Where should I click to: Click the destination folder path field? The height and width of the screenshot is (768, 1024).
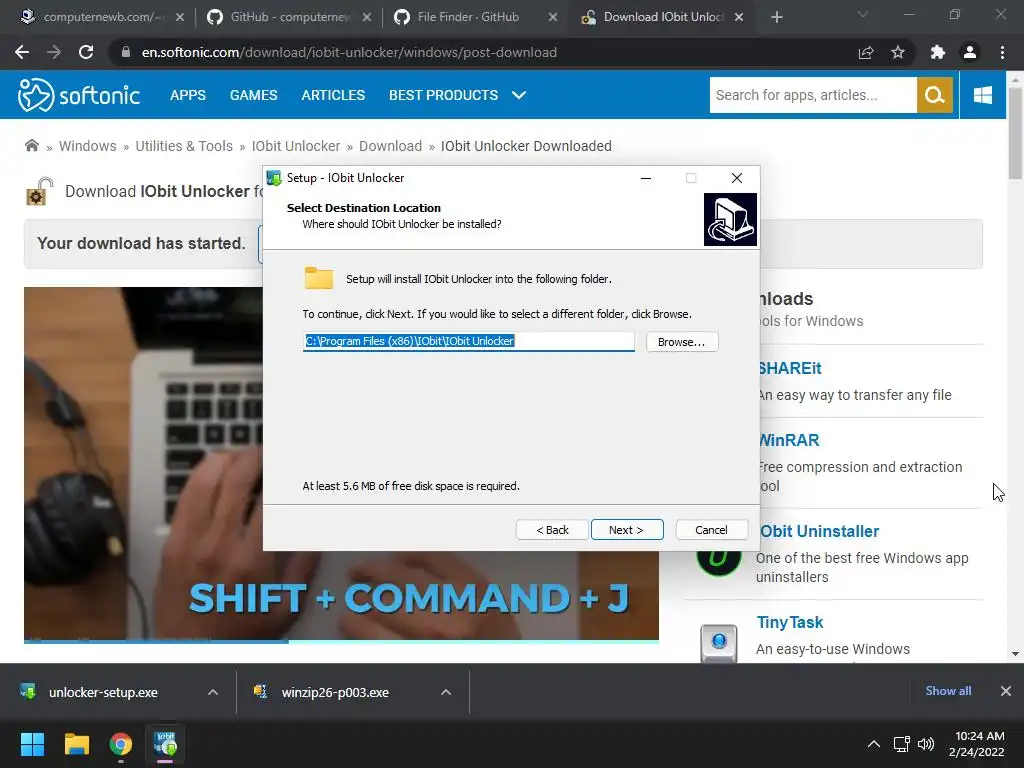468,341
